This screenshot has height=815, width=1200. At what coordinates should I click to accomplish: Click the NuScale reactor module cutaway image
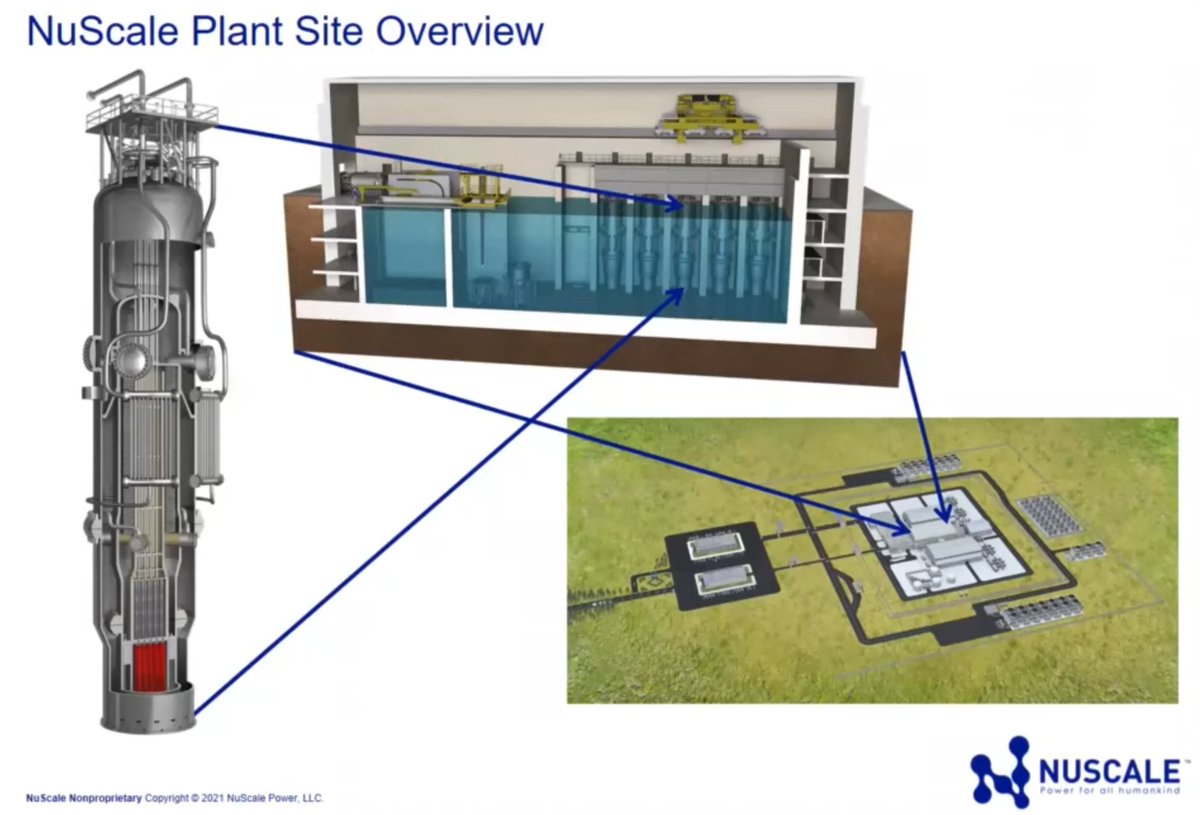coord(154,400)
